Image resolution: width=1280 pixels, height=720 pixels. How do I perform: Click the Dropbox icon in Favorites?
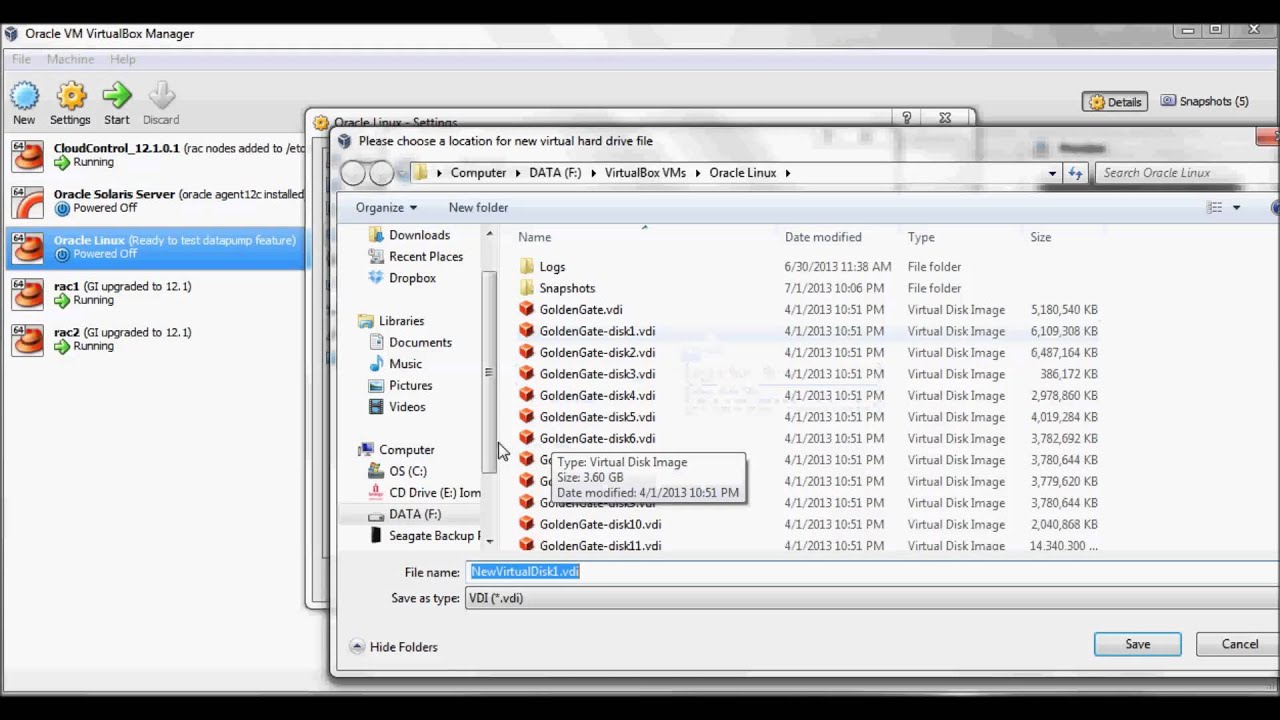(x=376, y=278)
